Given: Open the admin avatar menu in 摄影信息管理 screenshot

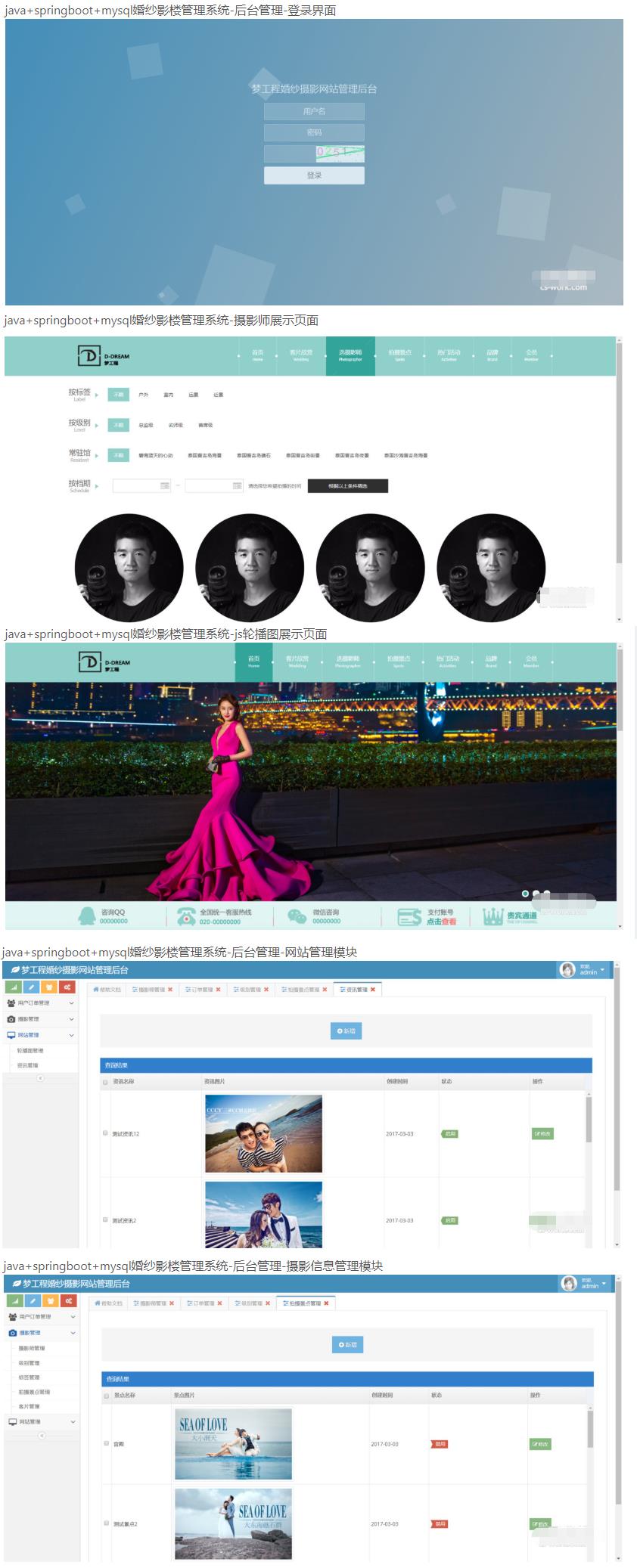Looking at the screenshot, I should coord(583,1284).
